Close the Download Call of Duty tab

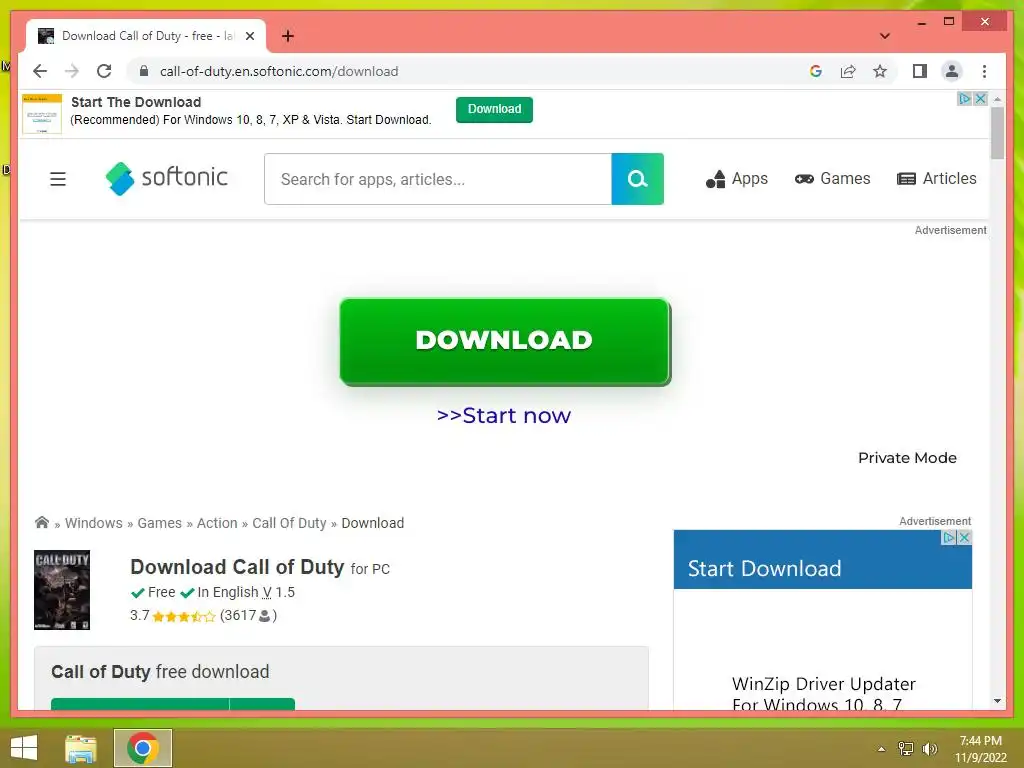pyautogui.click(x=249, y=36)
